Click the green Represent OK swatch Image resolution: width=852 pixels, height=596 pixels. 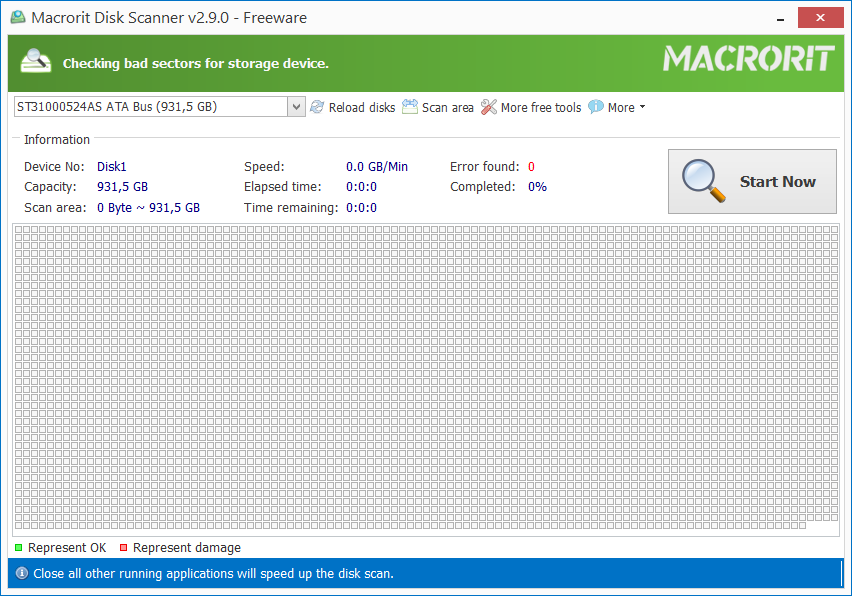(18, 547)
